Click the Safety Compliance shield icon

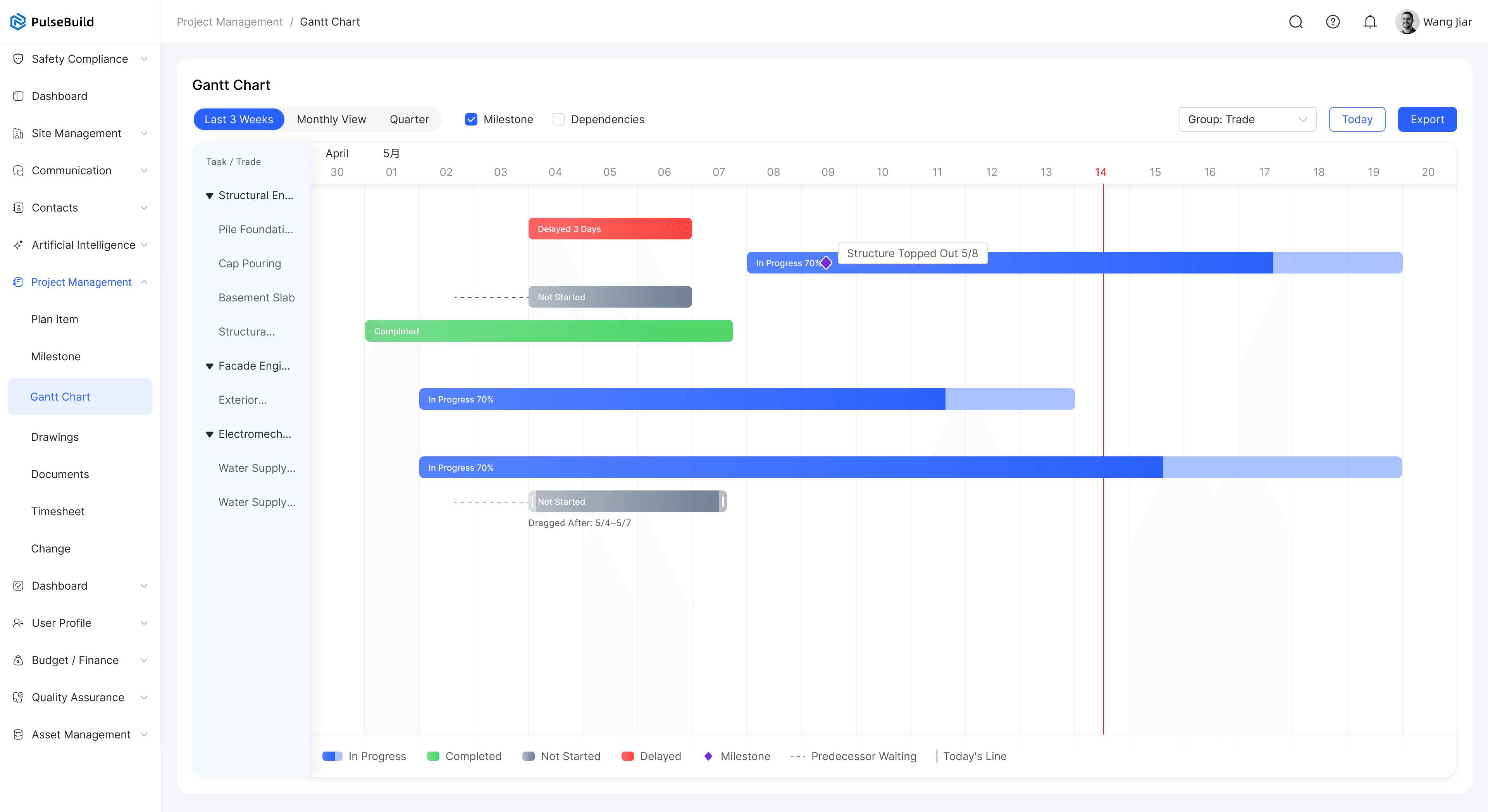[x=18, y=59]
